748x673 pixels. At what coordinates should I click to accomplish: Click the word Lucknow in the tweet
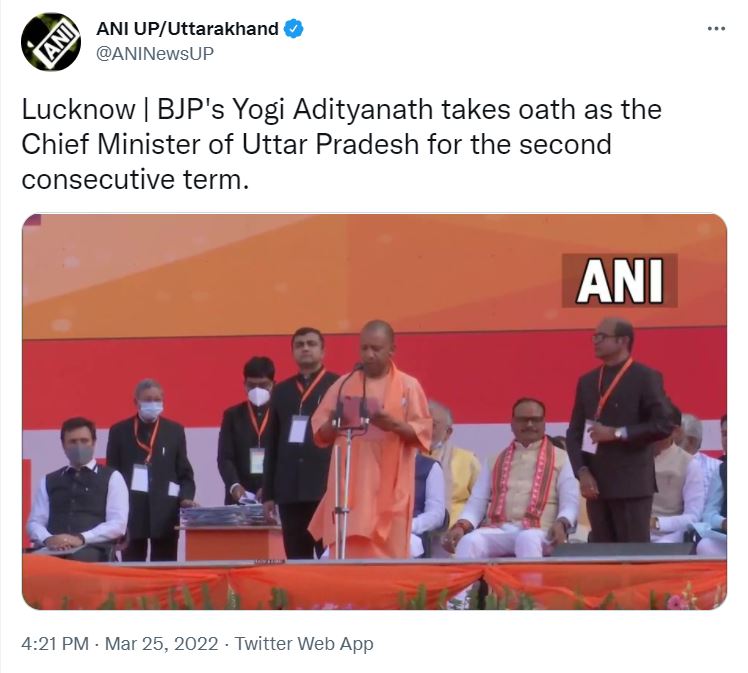pyautogui.click(x=79, y=110)
